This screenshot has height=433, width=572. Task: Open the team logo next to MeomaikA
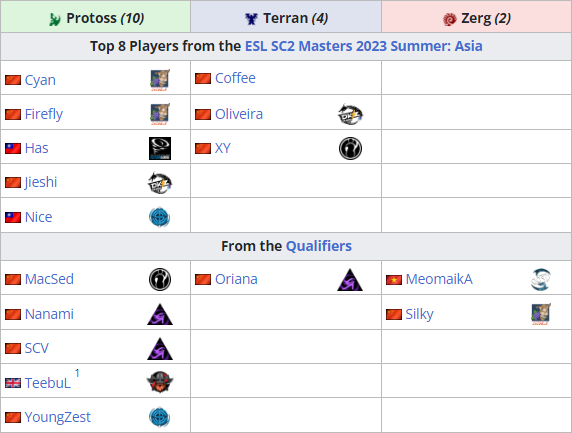pos(541,280)
